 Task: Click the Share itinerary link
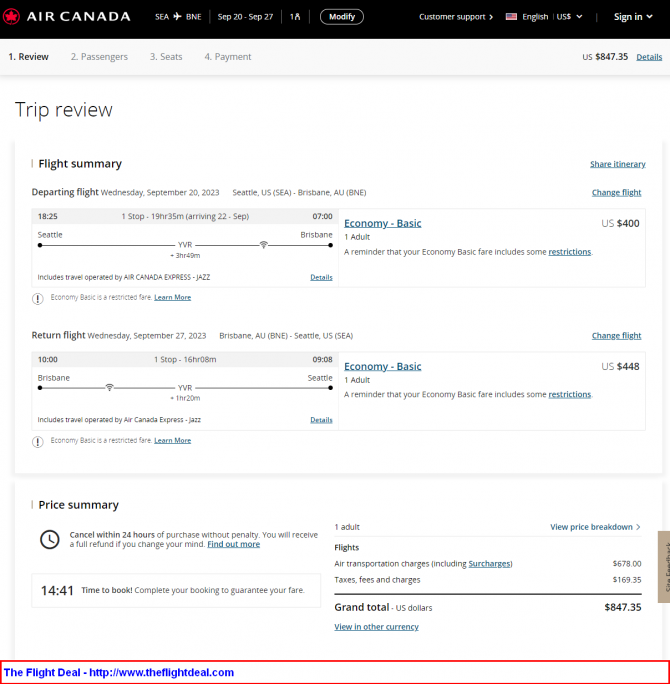(618, 164)
